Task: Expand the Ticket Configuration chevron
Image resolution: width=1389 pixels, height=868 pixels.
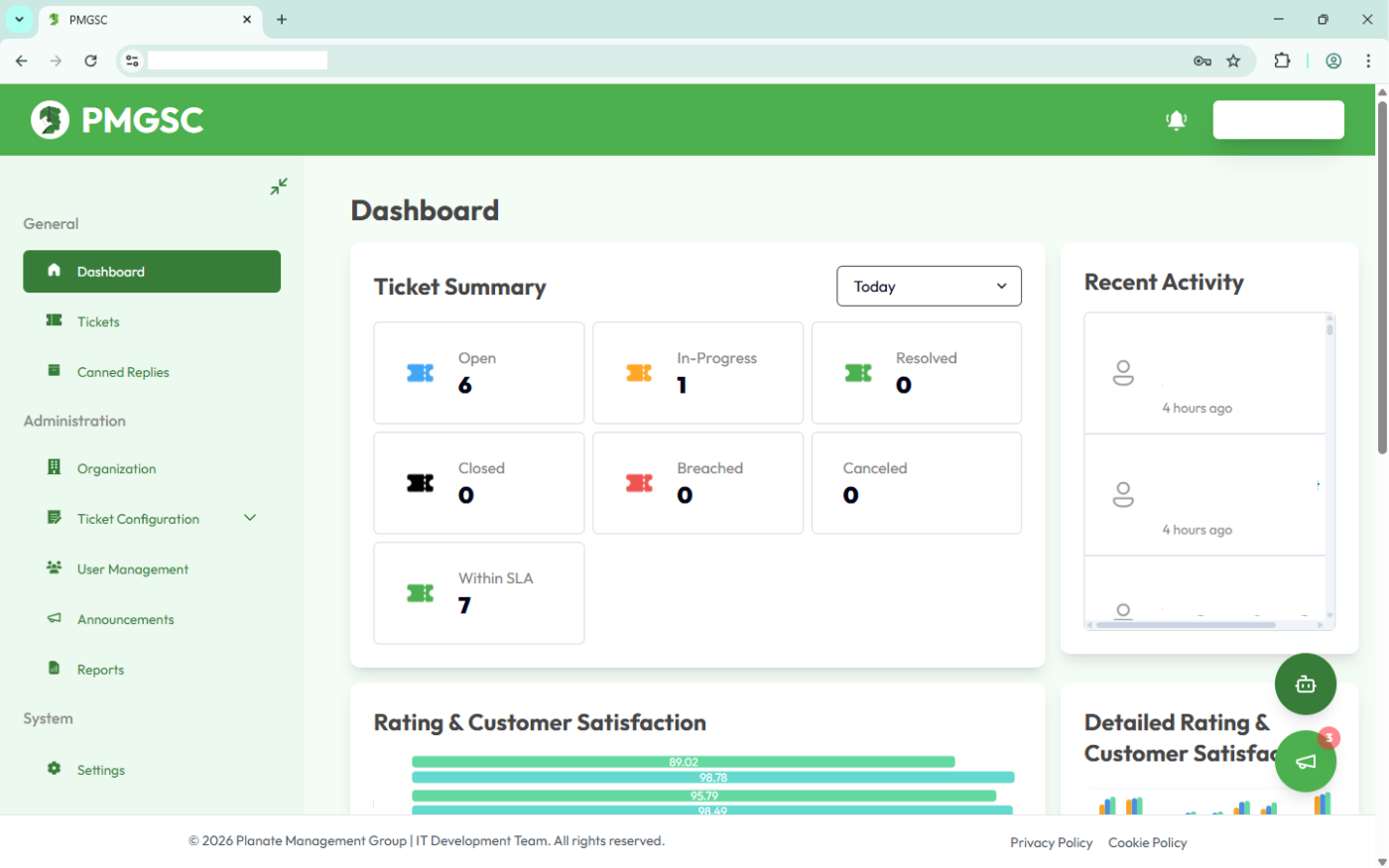Action: [250, 518]
